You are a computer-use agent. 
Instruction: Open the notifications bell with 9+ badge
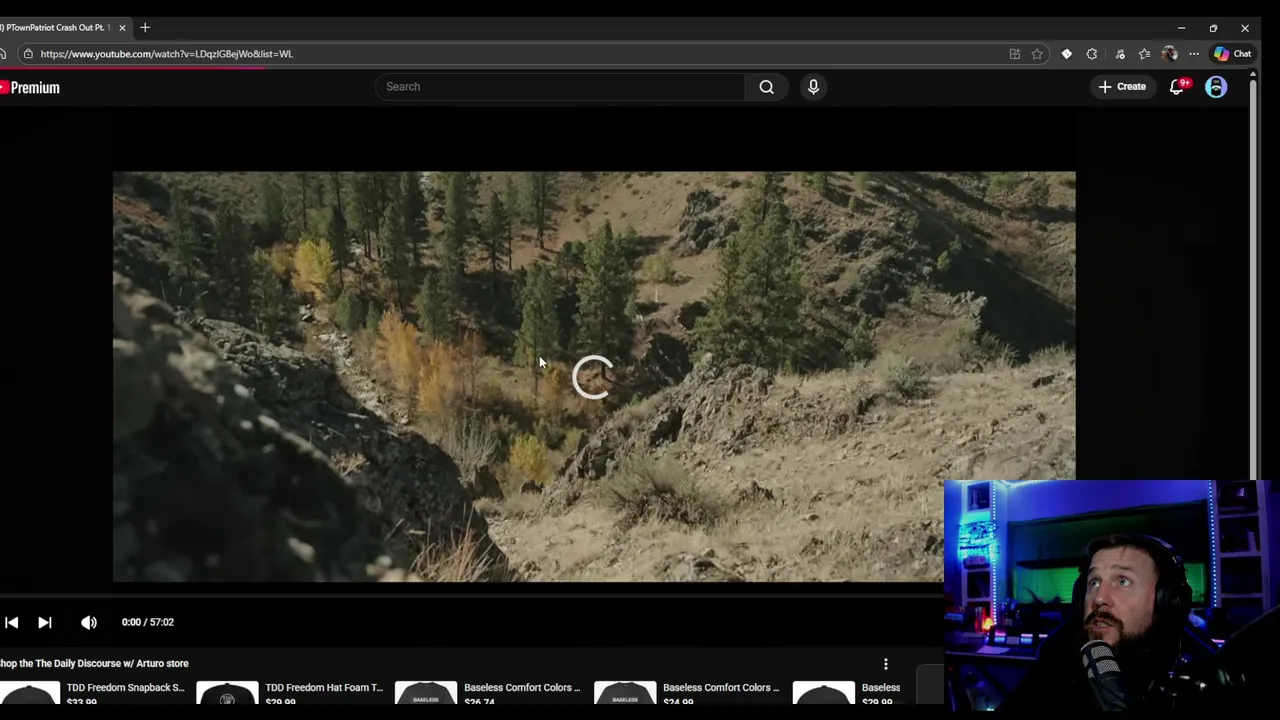(x=1177, y=87)
